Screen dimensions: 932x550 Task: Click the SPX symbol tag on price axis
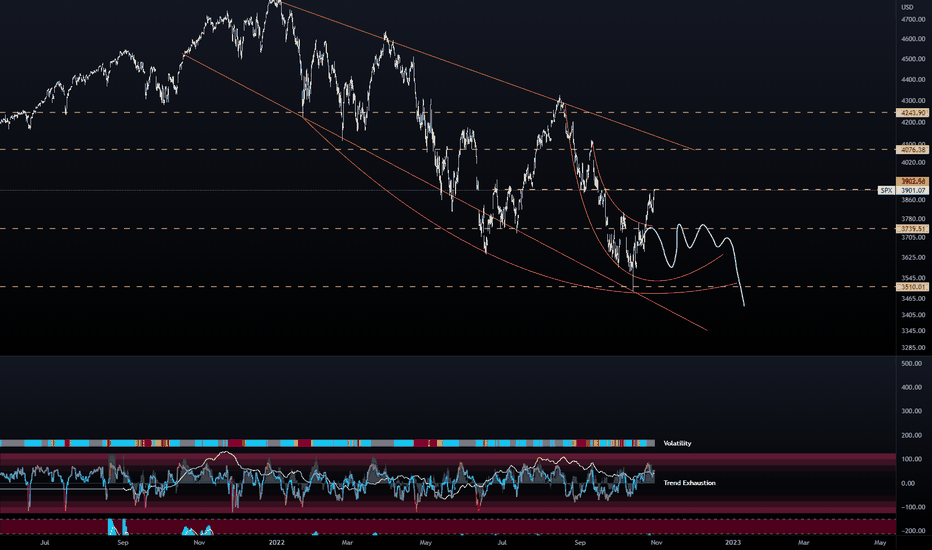click(886, 190)
